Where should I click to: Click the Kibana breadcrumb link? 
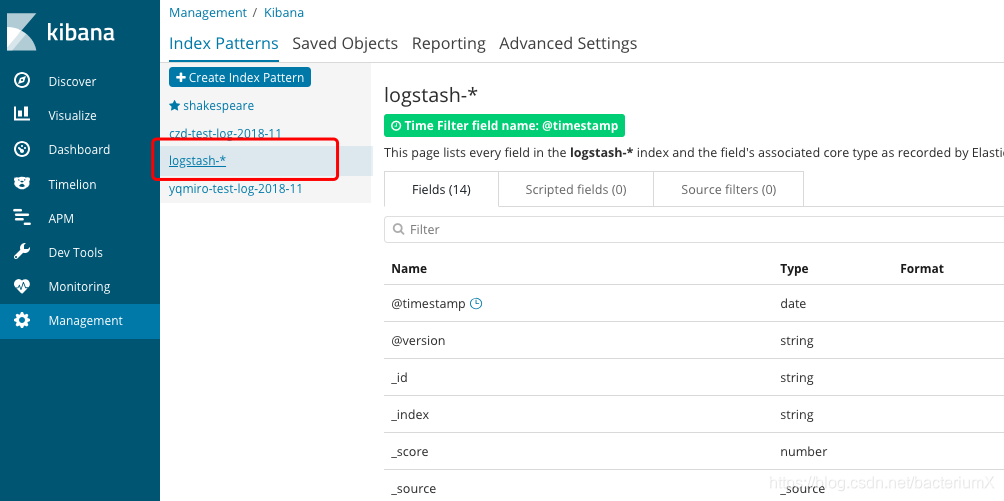click(x=284, y=12)
